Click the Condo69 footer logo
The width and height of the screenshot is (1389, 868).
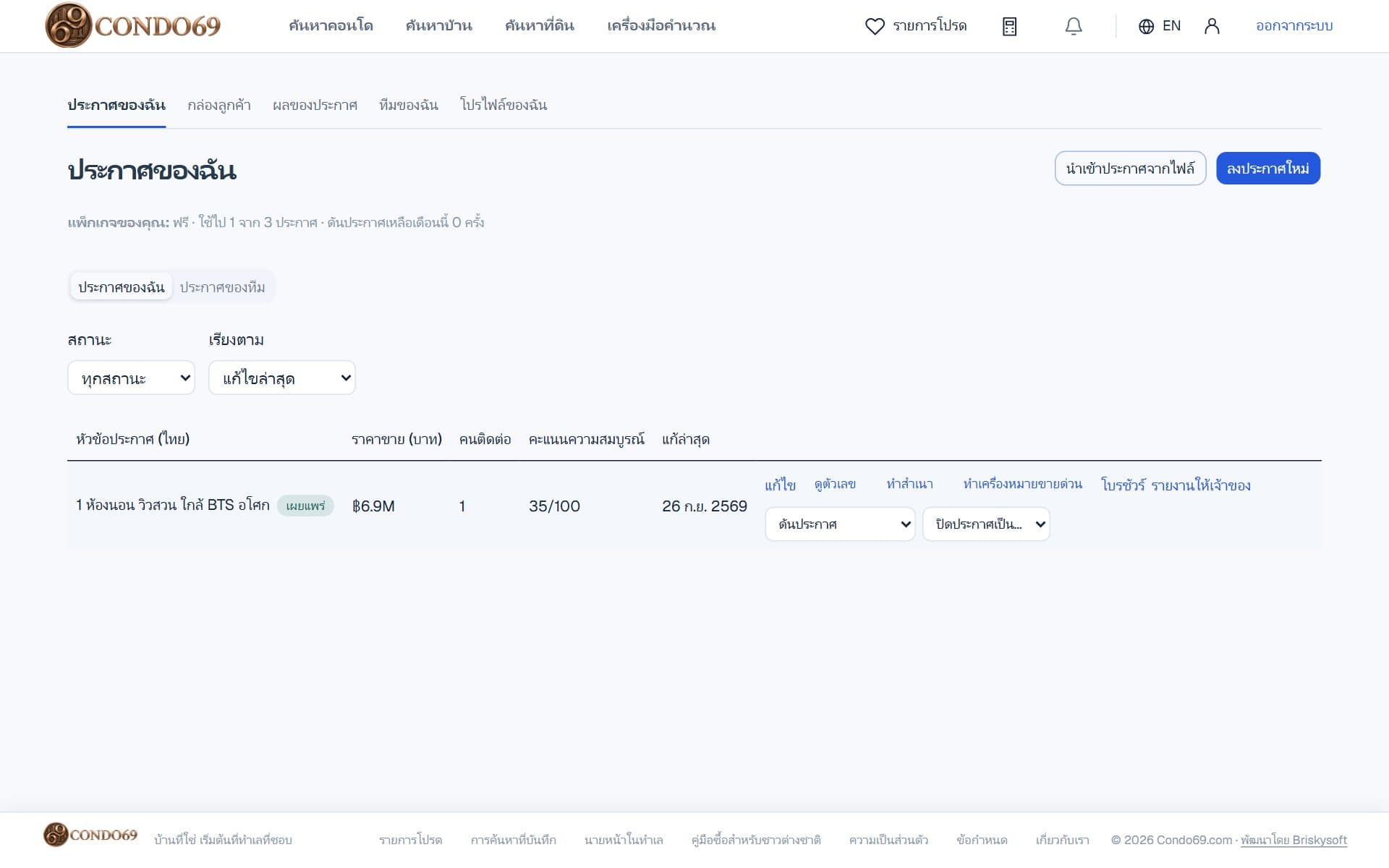click(x=90, y=835)
